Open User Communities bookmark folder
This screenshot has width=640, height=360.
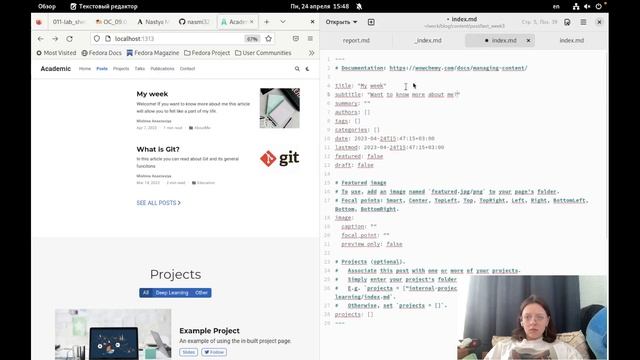pyautogui.click(x=263, y=53)
